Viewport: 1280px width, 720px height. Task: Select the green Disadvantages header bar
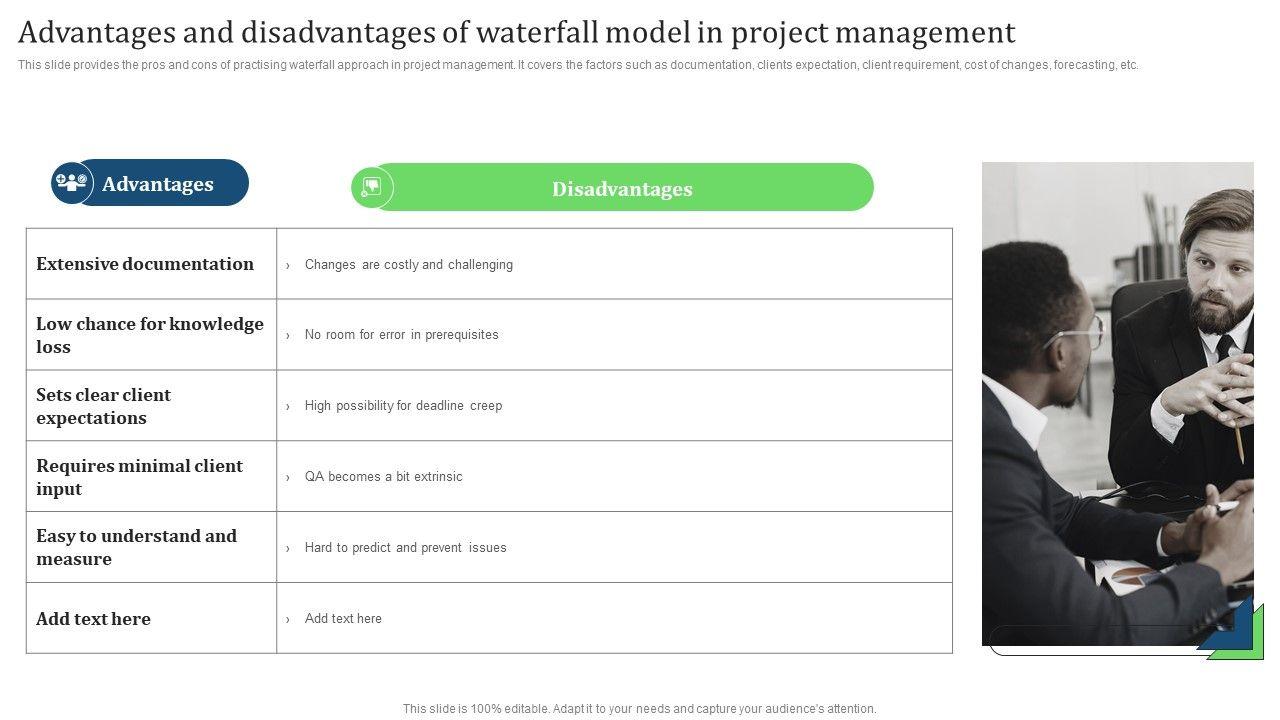622,188
